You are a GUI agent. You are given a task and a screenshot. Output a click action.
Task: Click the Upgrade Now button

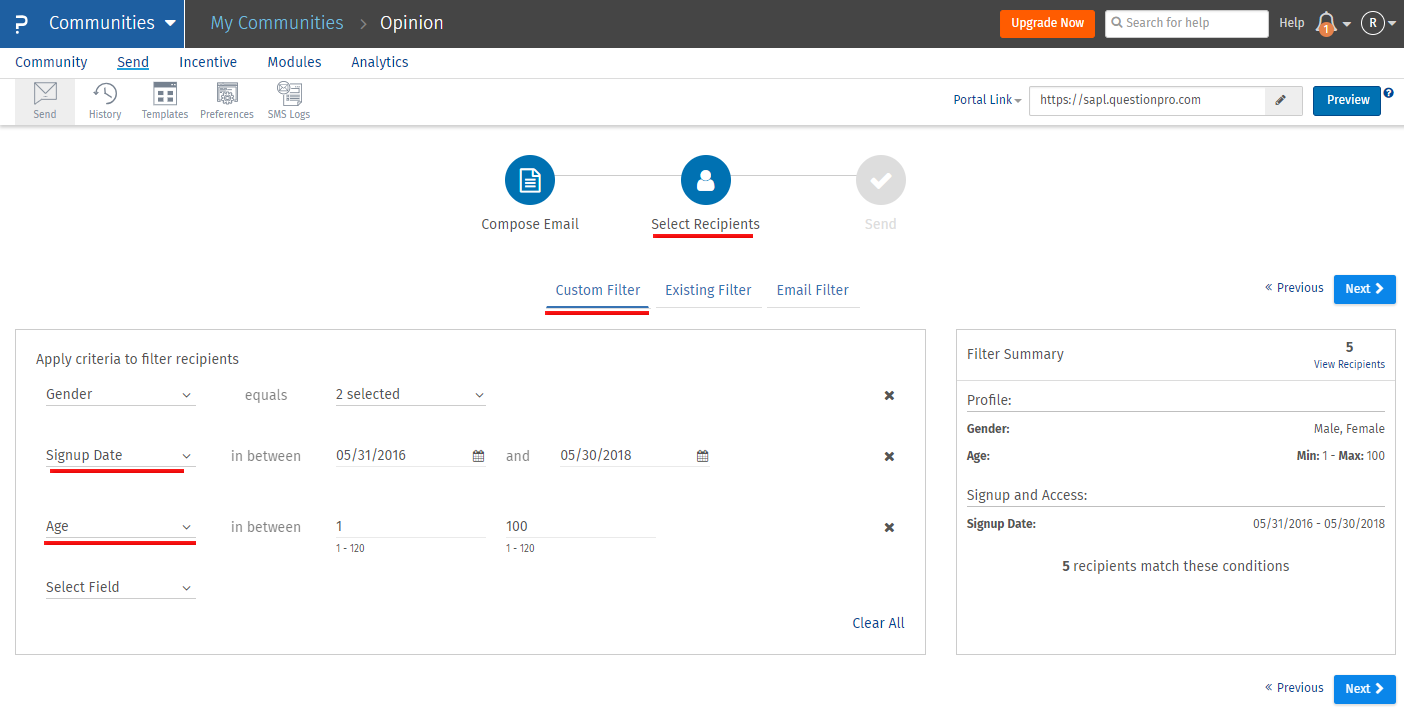point(1047,23)
